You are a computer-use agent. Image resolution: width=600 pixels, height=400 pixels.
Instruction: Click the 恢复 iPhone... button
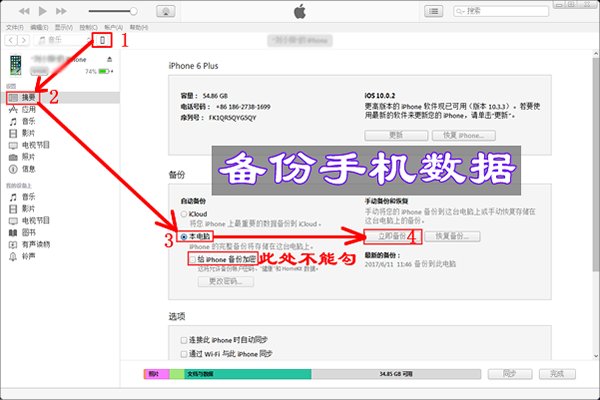click(464, 136)
